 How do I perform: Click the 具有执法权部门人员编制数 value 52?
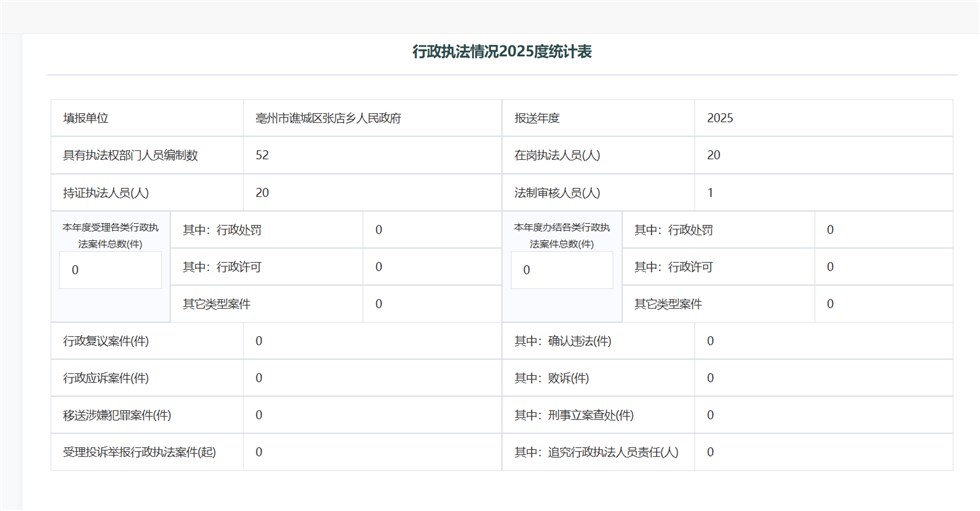click(262, 155)
